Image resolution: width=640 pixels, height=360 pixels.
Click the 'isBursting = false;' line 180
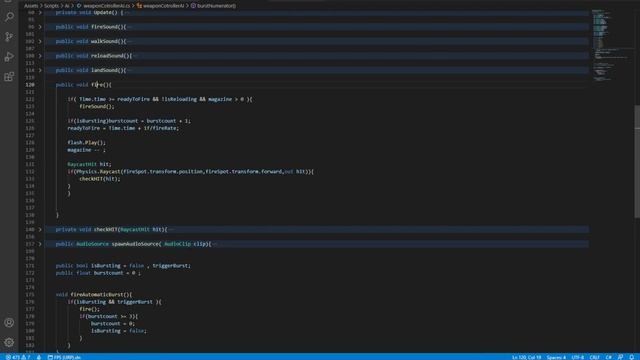[118, 331]
